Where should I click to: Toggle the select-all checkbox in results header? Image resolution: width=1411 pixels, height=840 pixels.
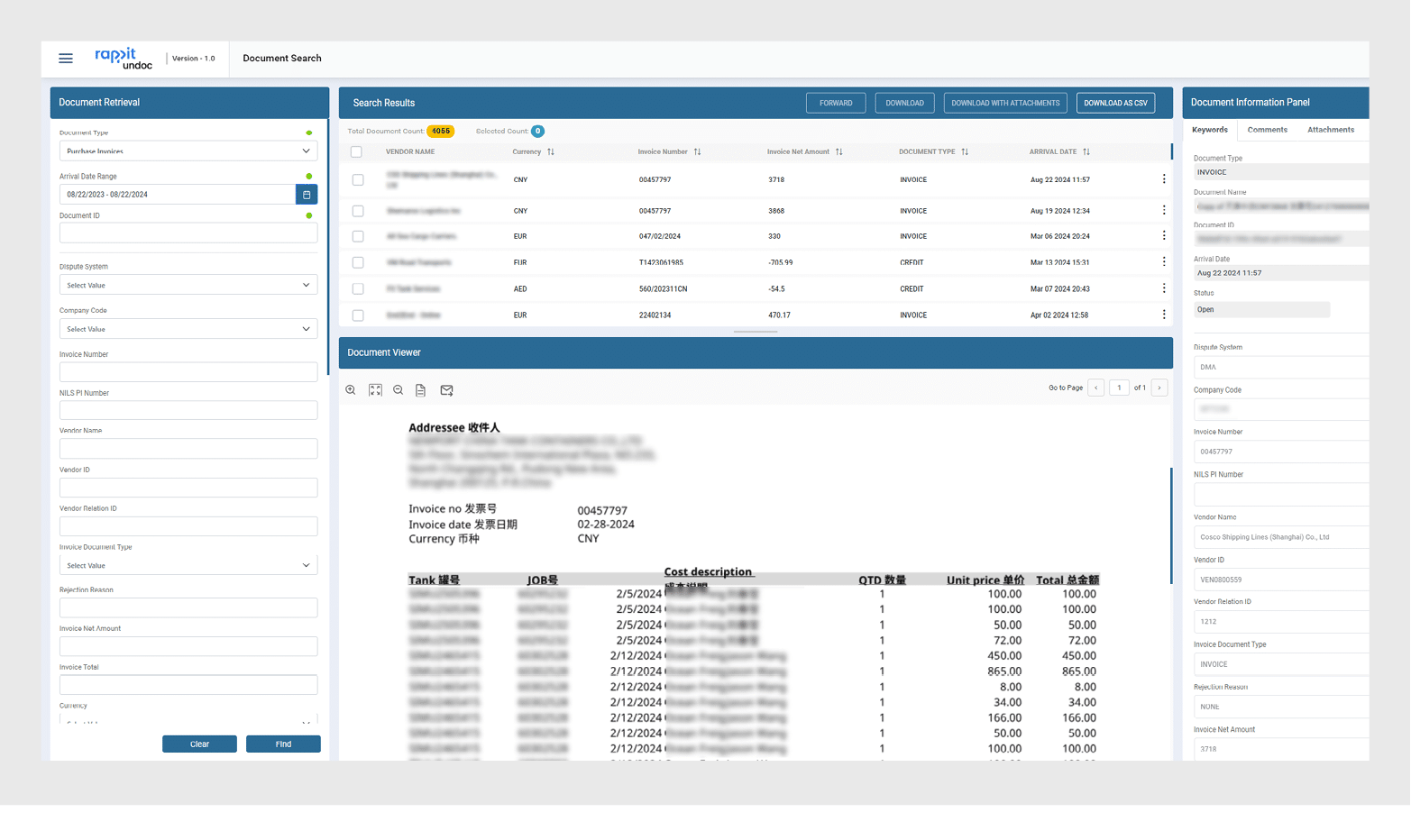[x=357, y=152]
